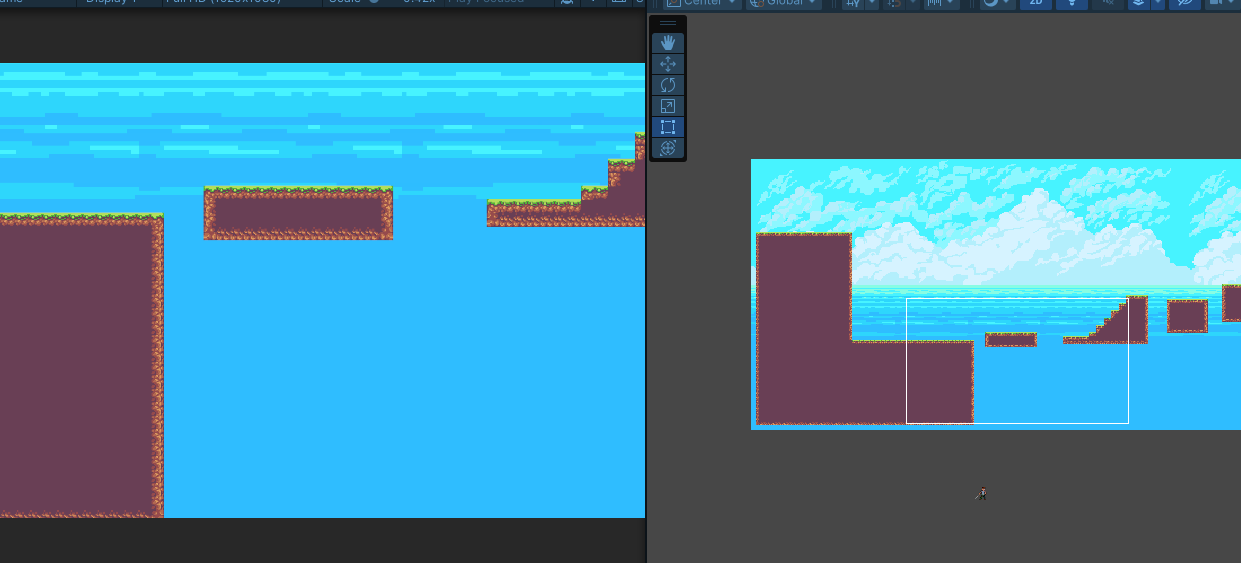Grab the tools overlay drag handle
Image resolution: width=1241 pixels, height=563 pixels.
[668, 23]
